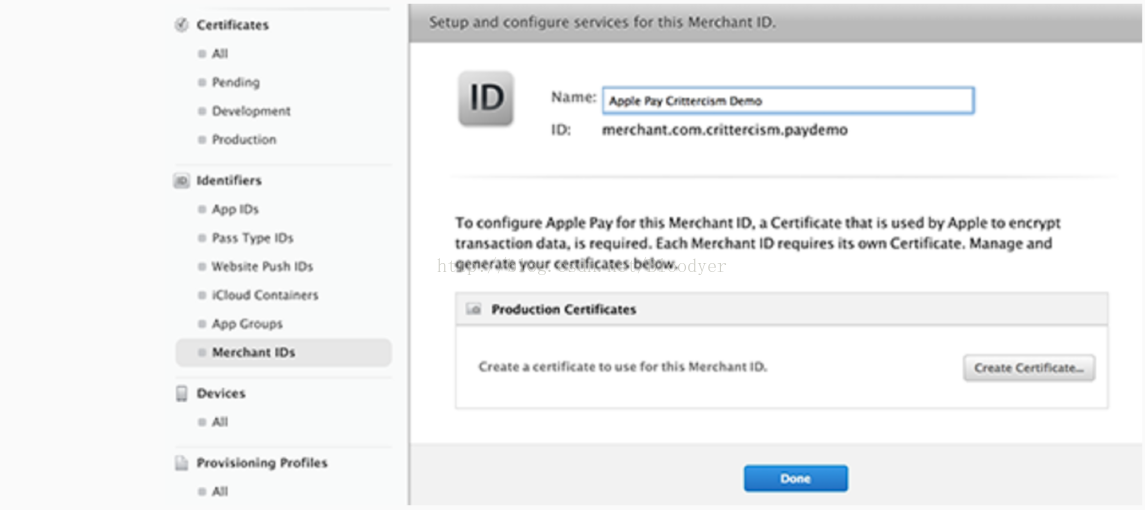Click the 'To configure Apple Pay' paragraph
1145x510 pixels.
tap(758, 243)
